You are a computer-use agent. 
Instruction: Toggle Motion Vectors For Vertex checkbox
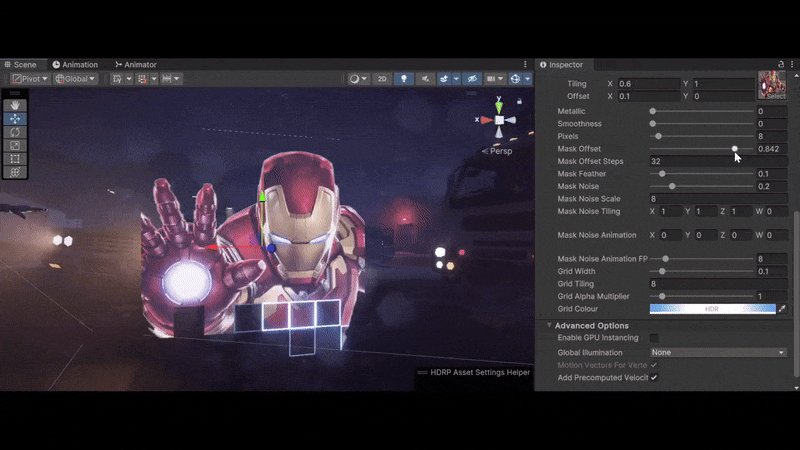(x=654, y=365)
